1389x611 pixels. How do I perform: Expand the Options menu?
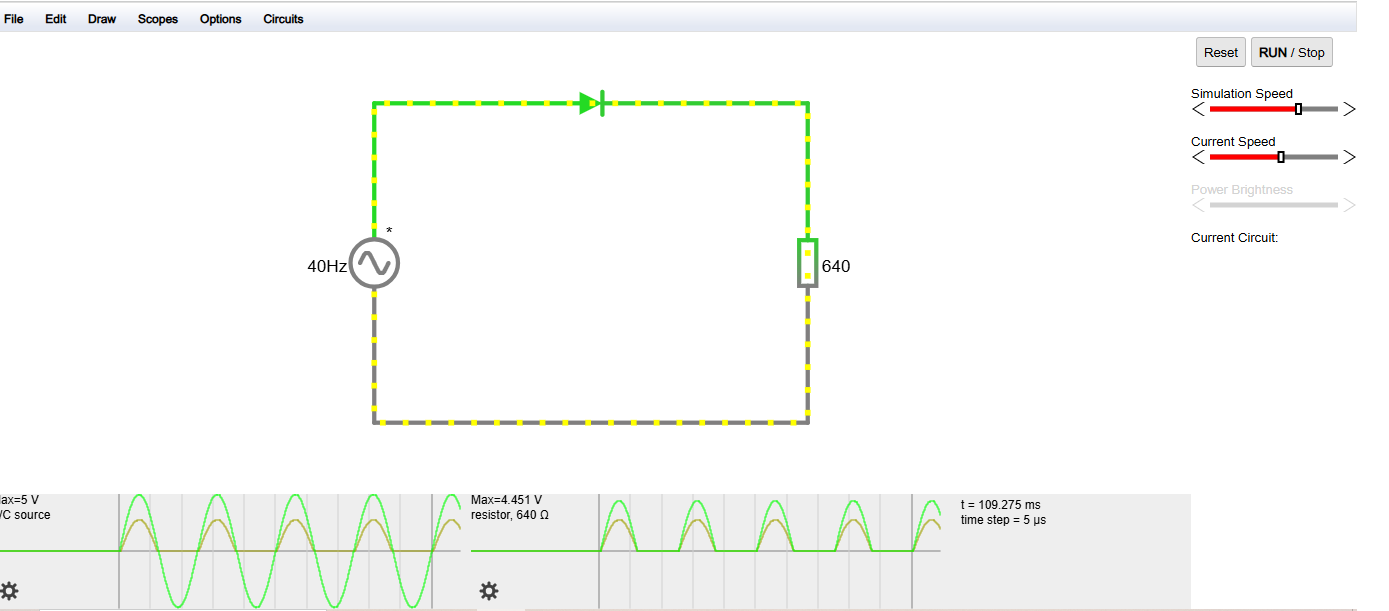(x=220, y=19)
